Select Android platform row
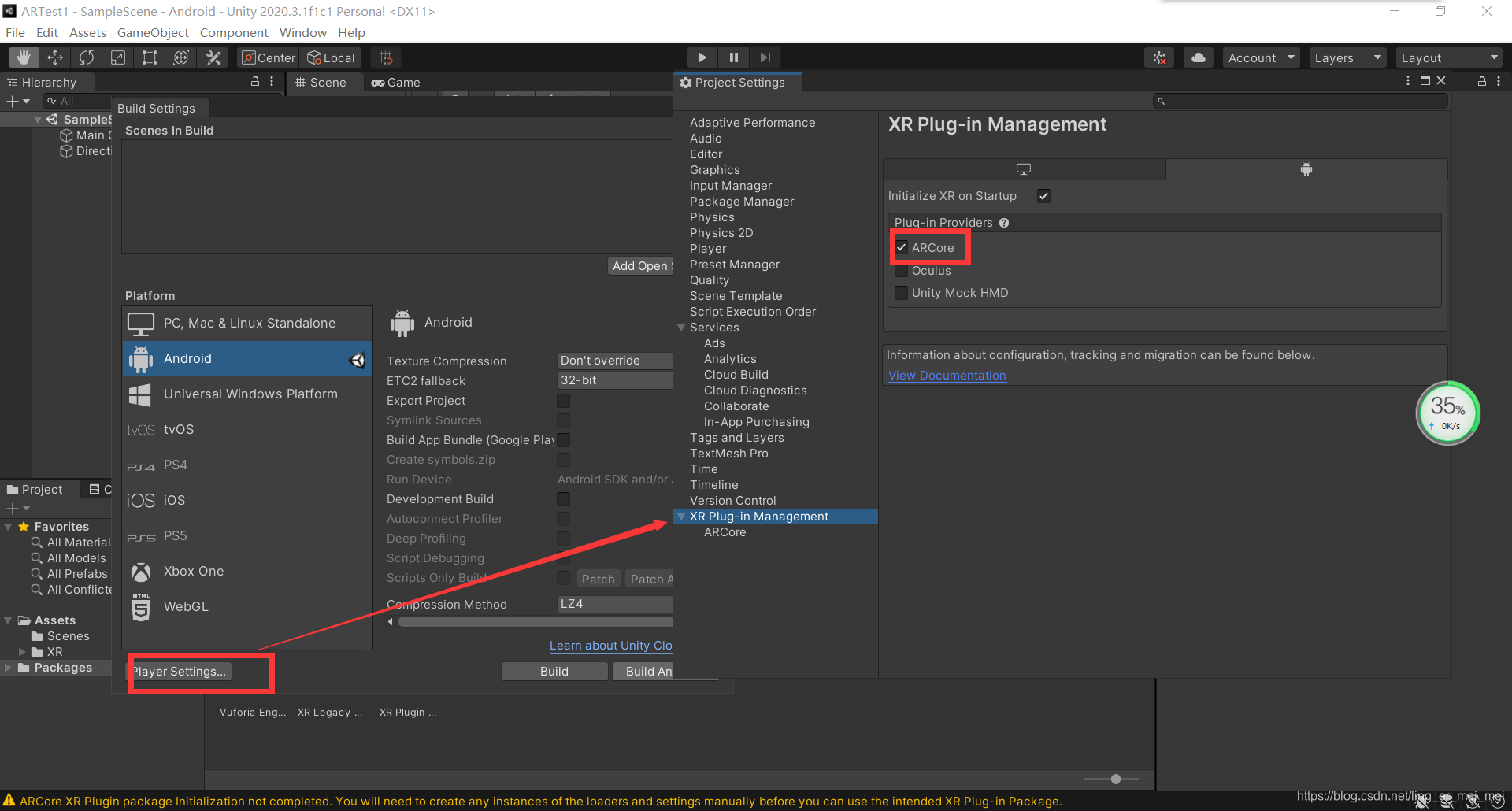Screen dimensions: 1512x811 (x=247, y=358)
